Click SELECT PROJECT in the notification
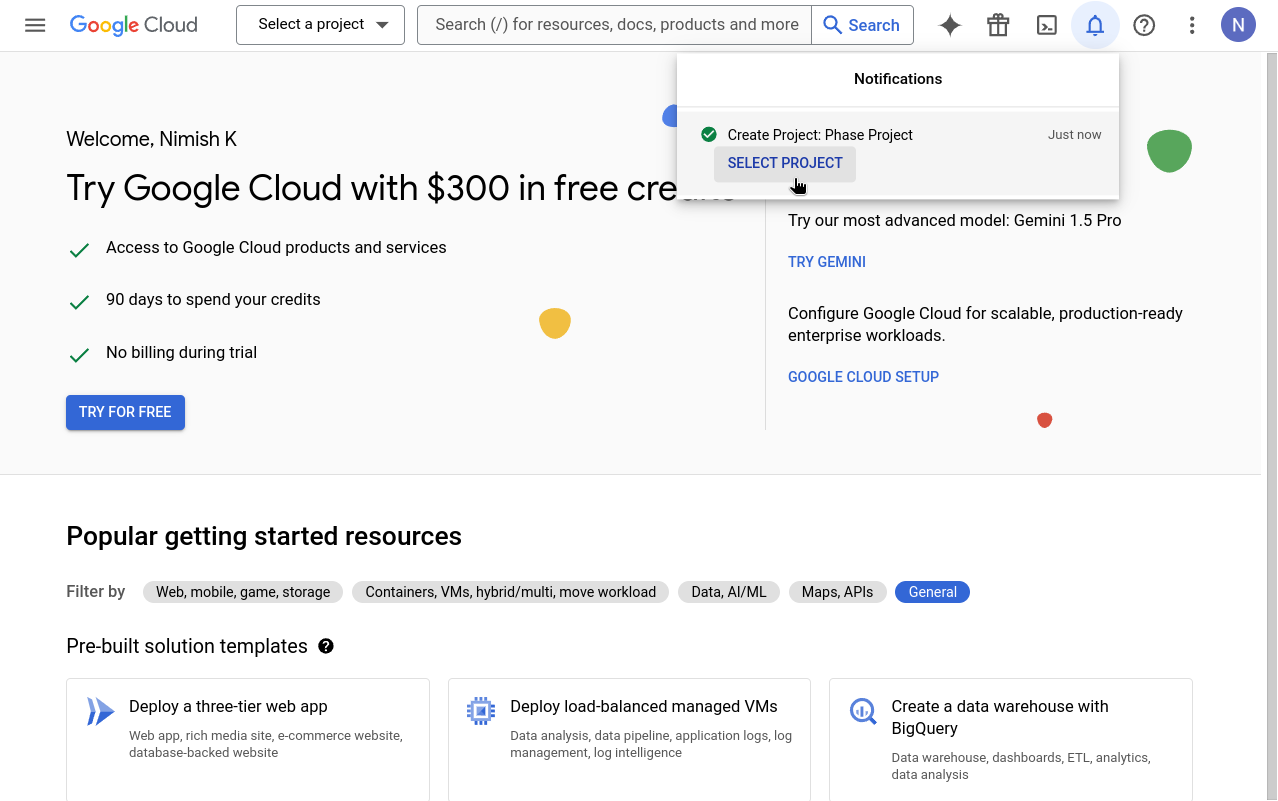 click(x=785, y=163)
